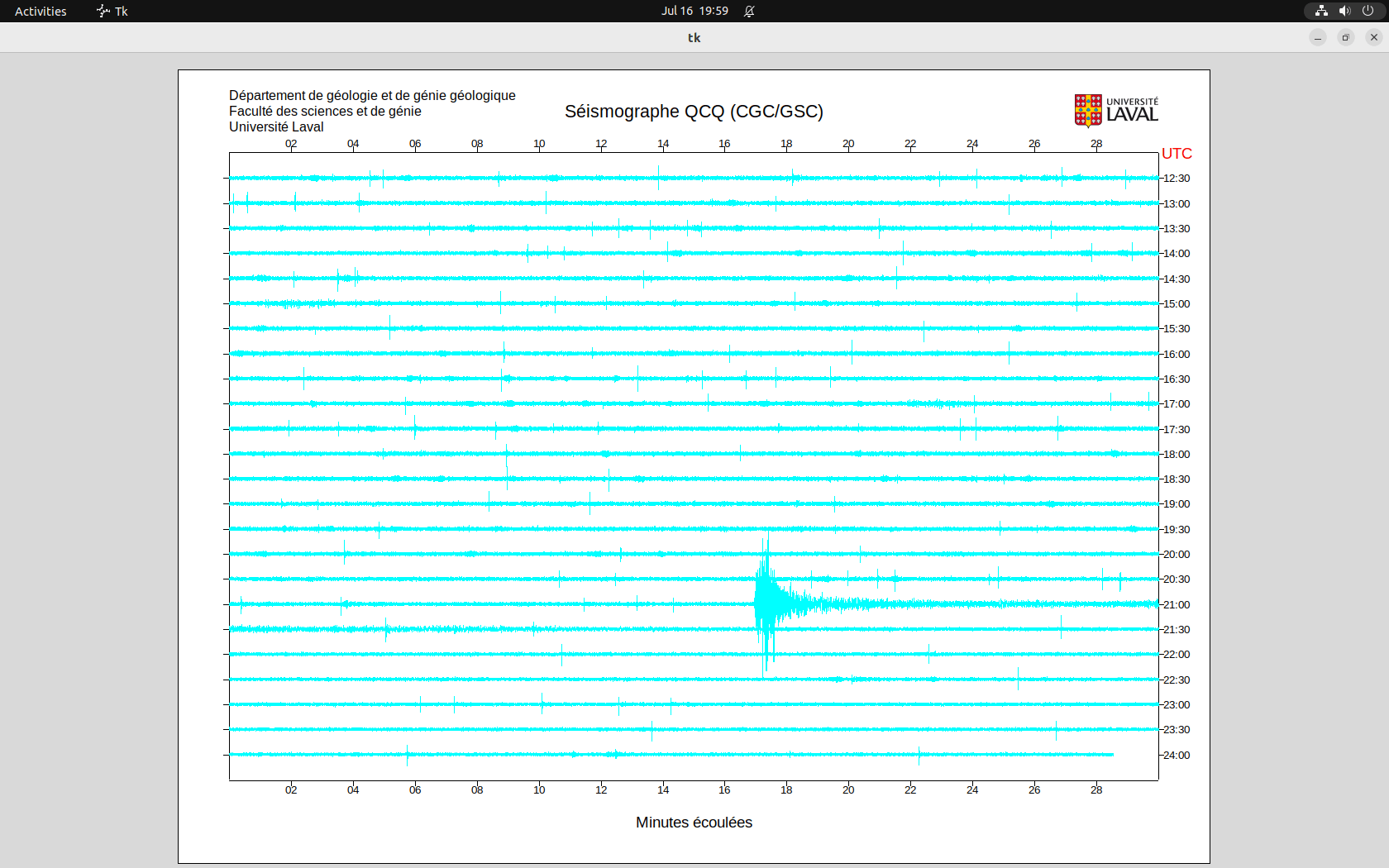Click the tk window title bar text
The image size is (1389, 868).
coord(694,37)
